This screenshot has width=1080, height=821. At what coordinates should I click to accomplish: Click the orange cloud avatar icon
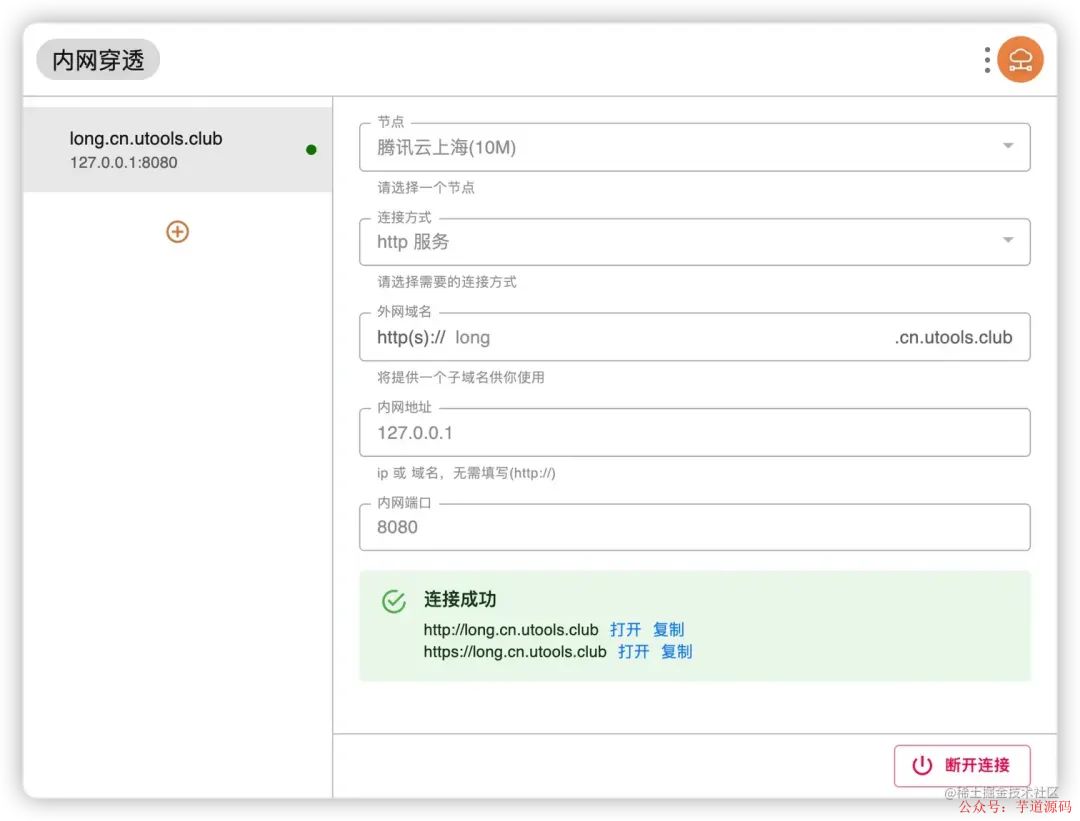point(1021,60)
